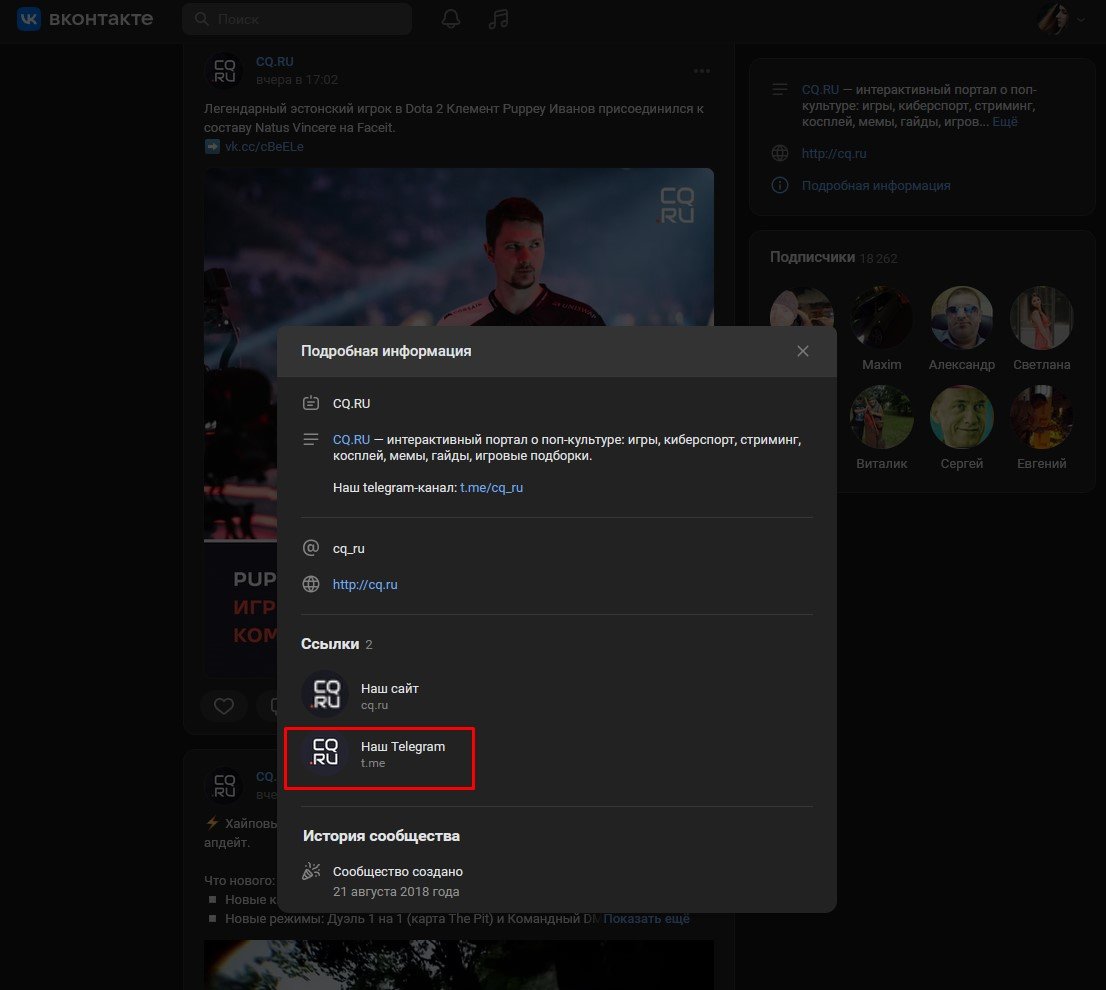
Task: Click sidebar CQ.RU link in description
Action: coord(820,90)
